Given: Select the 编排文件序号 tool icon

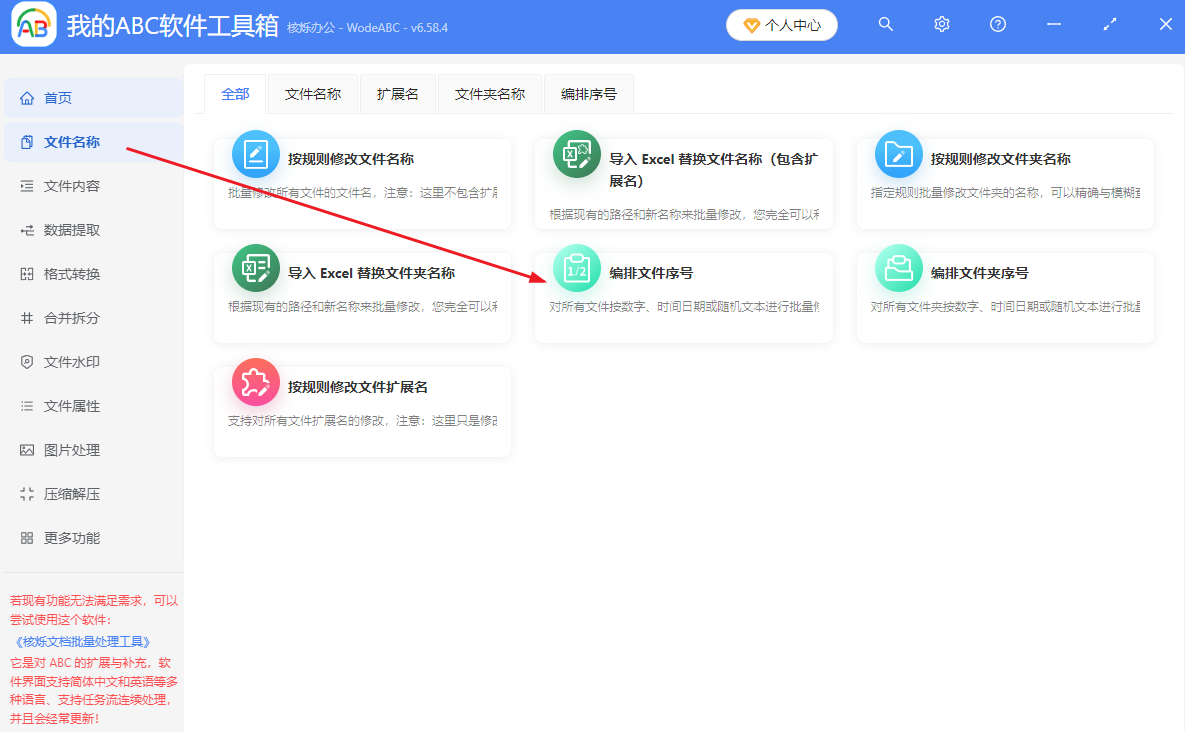Looking at the screenshot, I should click(x=576, y=268).
